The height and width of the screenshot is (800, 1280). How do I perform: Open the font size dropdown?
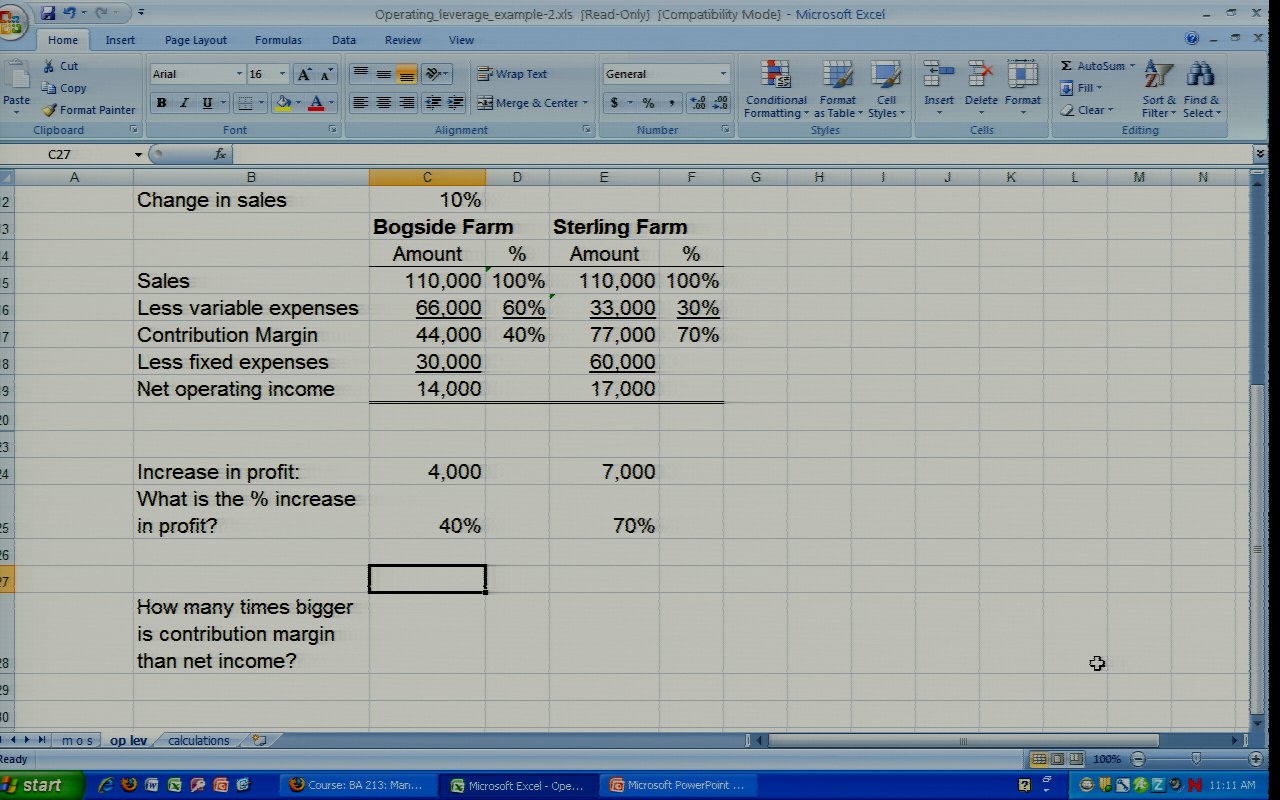point(283,74)
